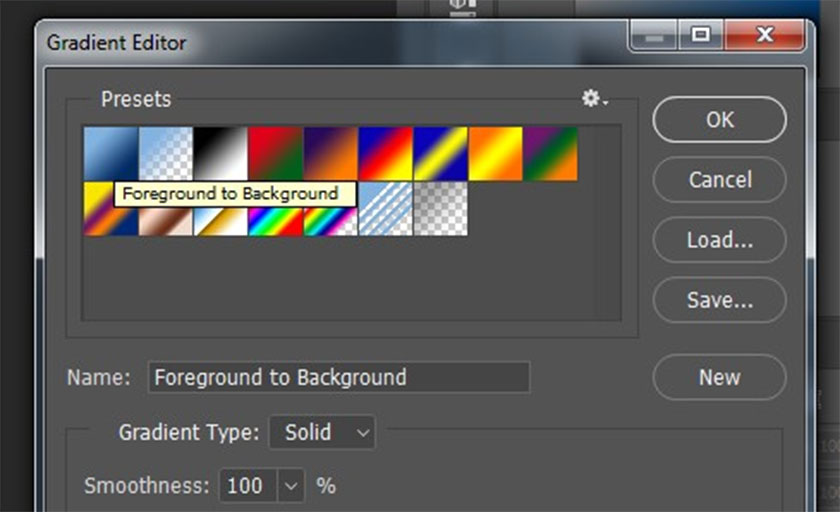Maximize the Gradient Editor window
The width and height of the screenshot is (840, 512).
click(x=701, y=35)
